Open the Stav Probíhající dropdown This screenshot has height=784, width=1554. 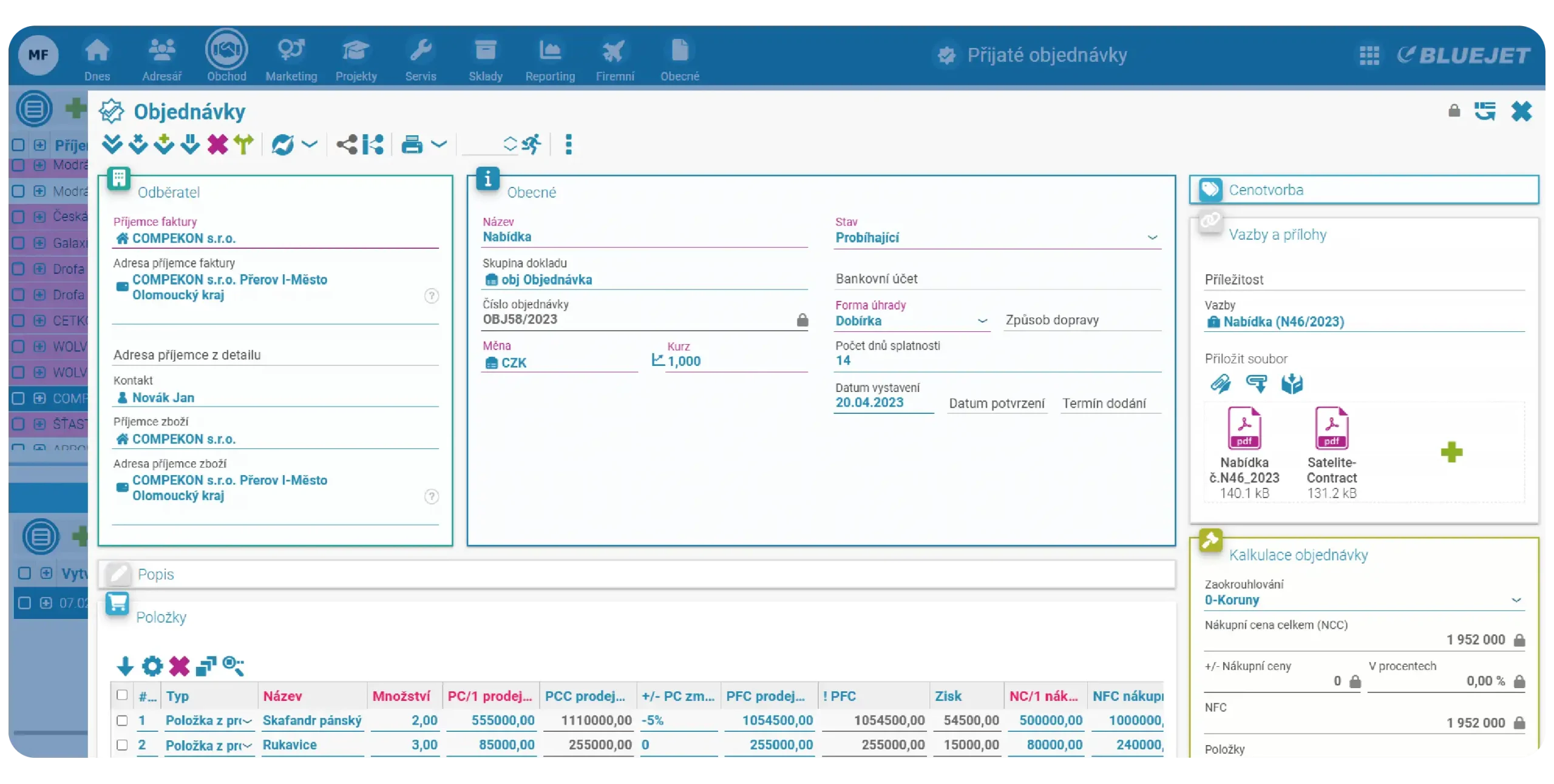pos(1152,238)
